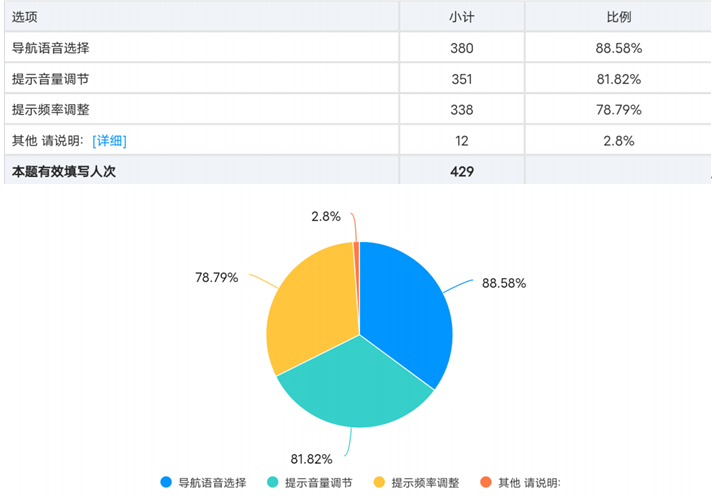Click the 88.58% pie chart label
This screenshot has width=712, height=496.
(504, 283)
